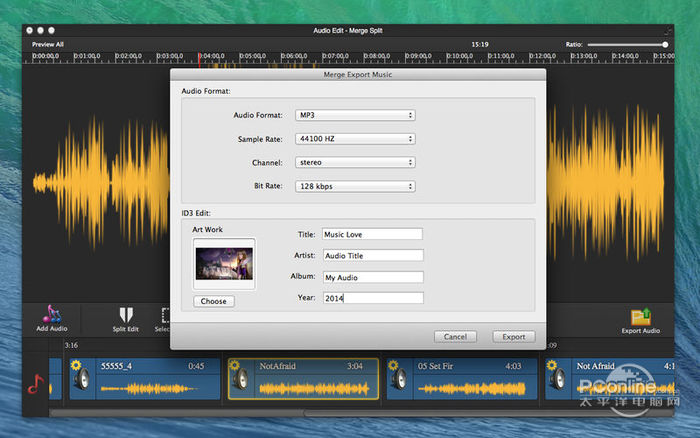This screenshot has height=438, width=700.
Task: Click Preview All above the timeline
Action: coord(48,44)
